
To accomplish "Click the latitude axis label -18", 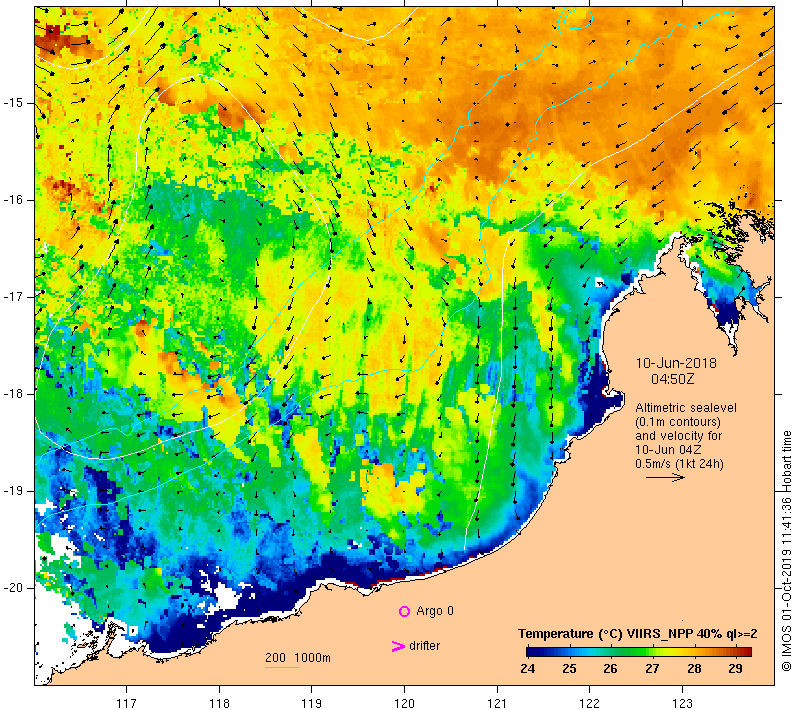I will pos(12,394).
